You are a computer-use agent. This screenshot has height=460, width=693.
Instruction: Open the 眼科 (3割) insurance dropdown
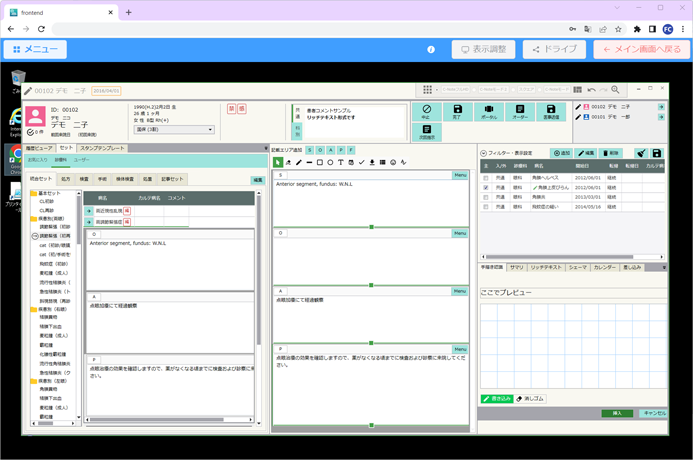[x=175, y=129]
